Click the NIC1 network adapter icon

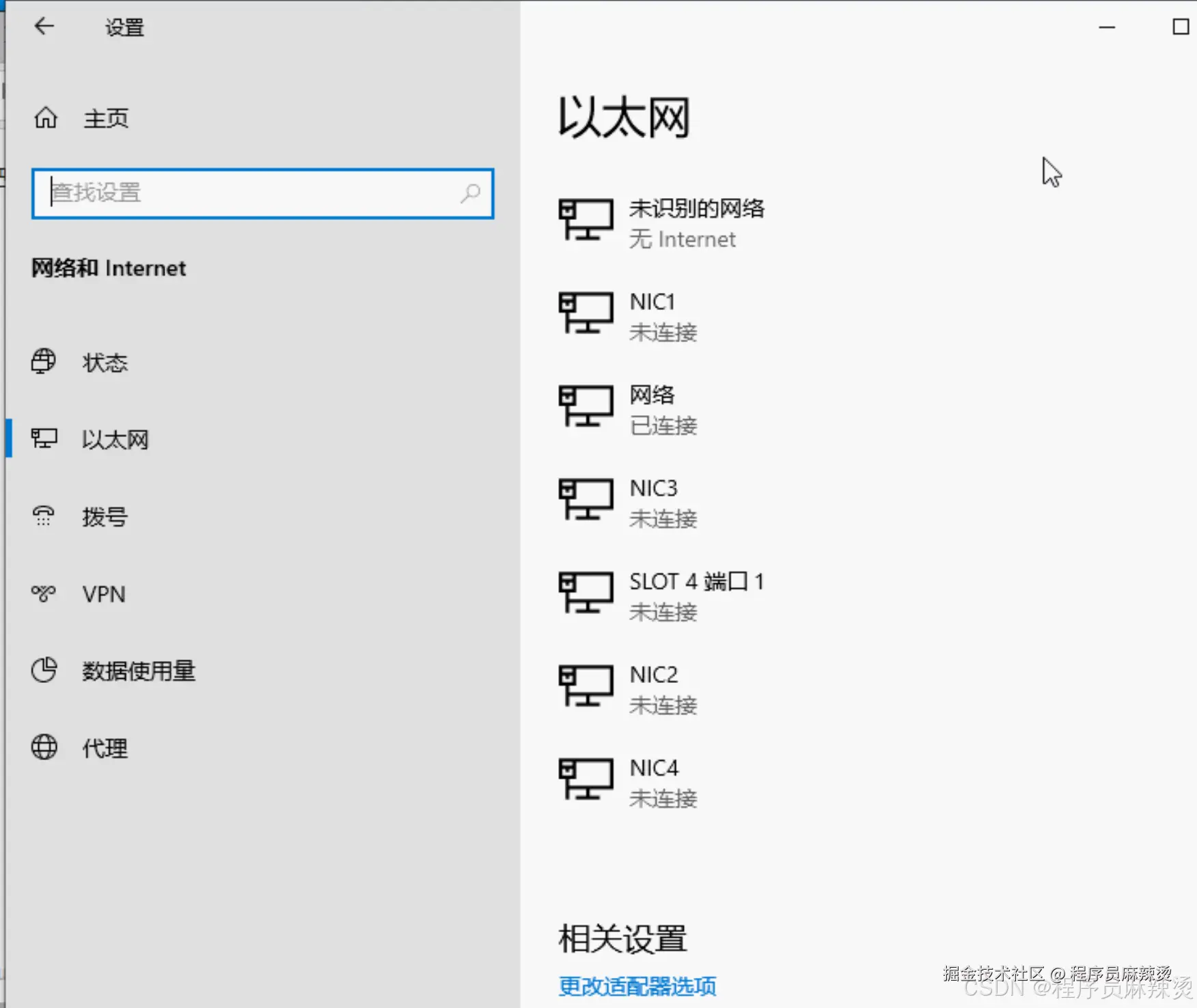coord(586,315)
